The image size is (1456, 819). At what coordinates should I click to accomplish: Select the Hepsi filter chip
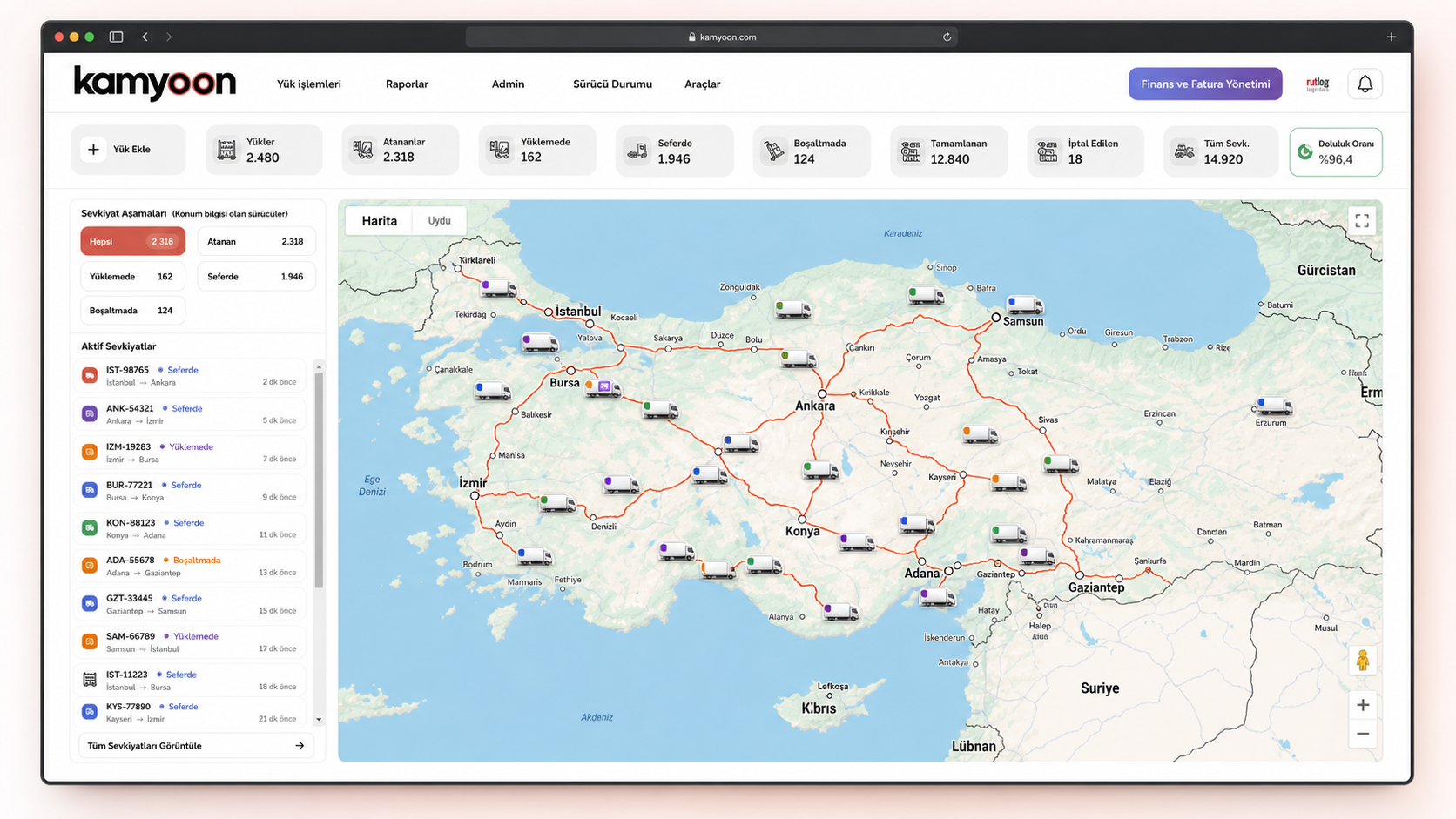click(132, 241)
